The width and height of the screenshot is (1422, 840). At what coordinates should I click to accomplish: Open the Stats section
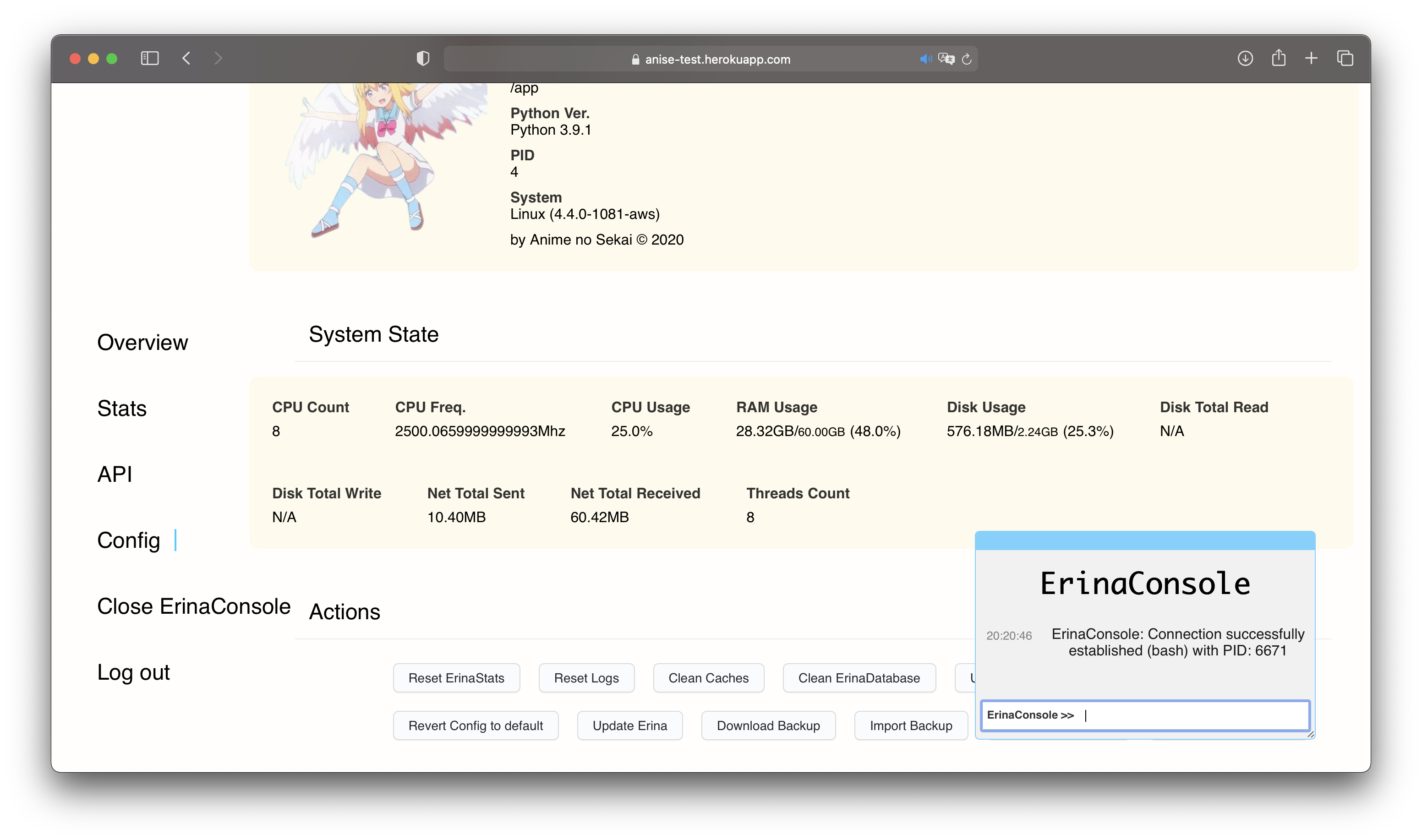pos(122,408)
